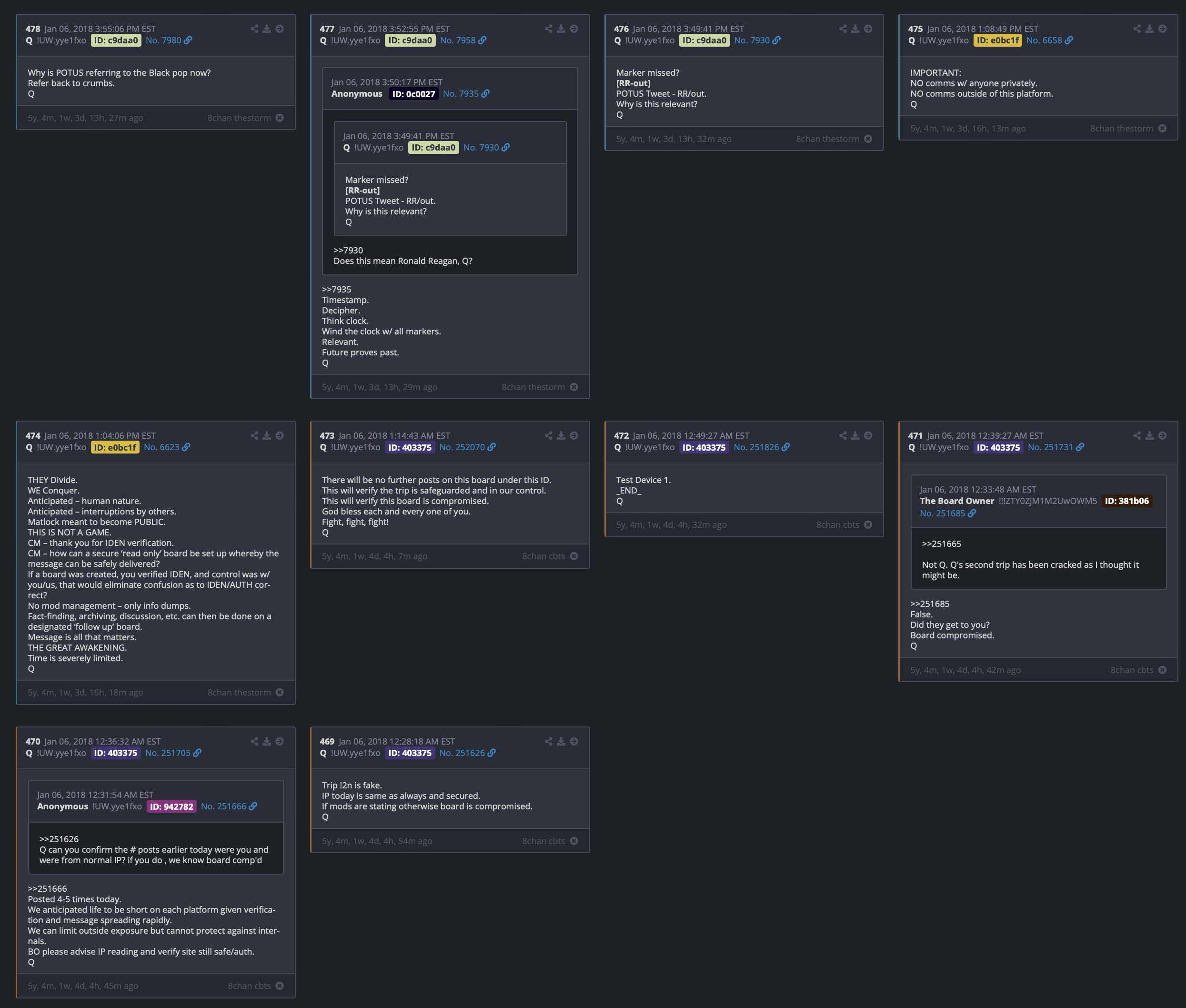The width and height of the screenshot is (1186, 1008).
Task: Download post 473 with download icon
Action: pyautogui.click(x=561, y=435)
